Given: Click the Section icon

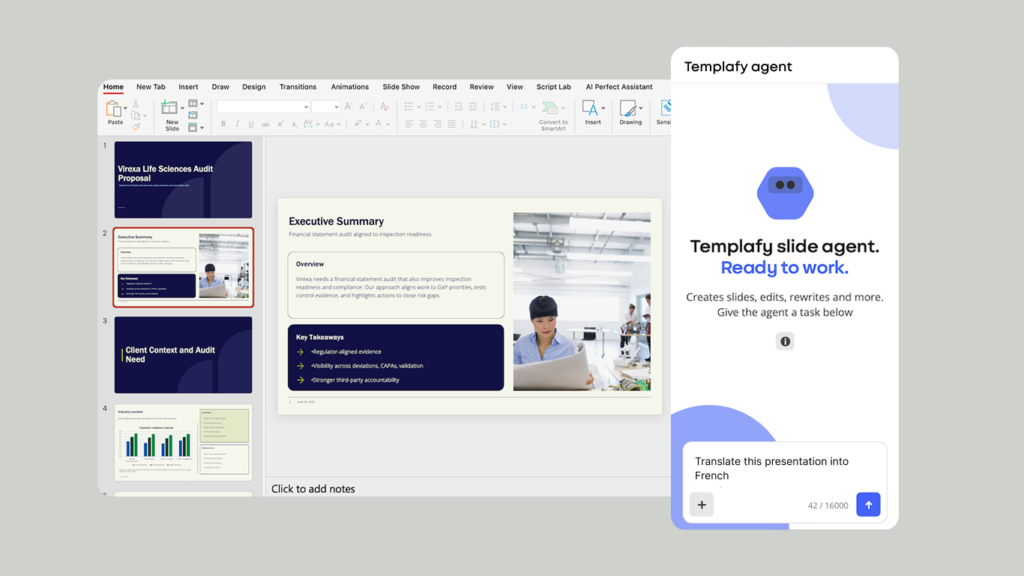Looking at the screenshot, I should (193, 127).
